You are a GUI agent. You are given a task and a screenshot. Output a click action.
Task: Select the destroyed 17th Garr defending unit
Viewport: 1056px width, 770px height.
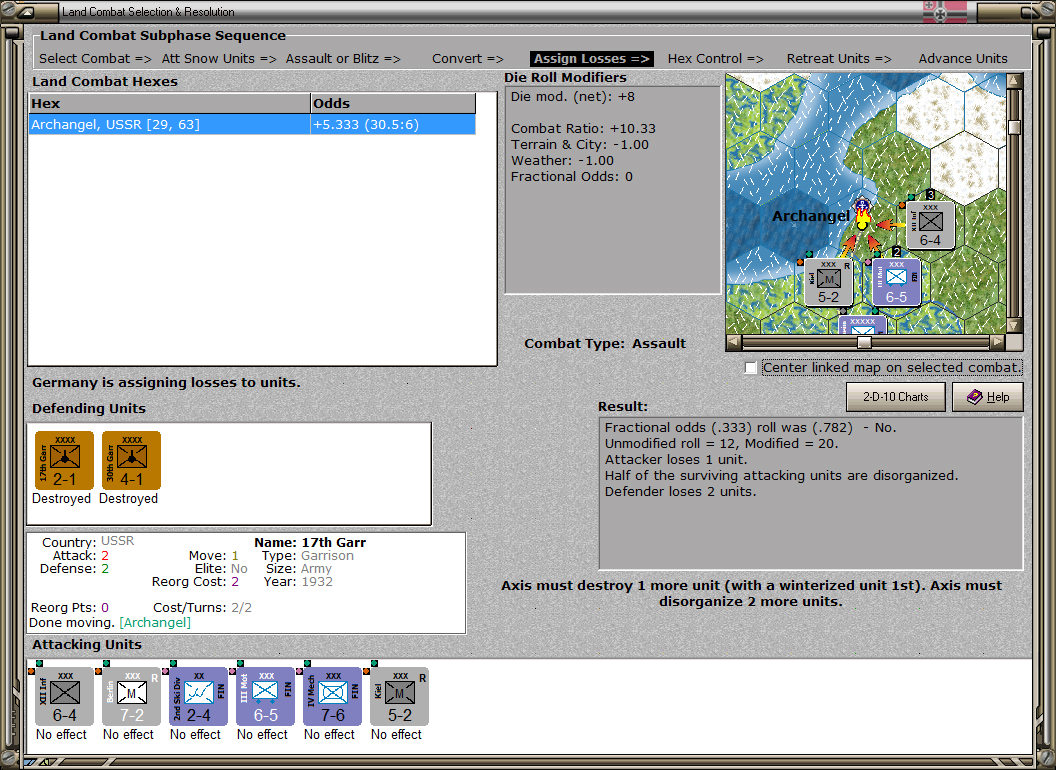click(62, 460)
